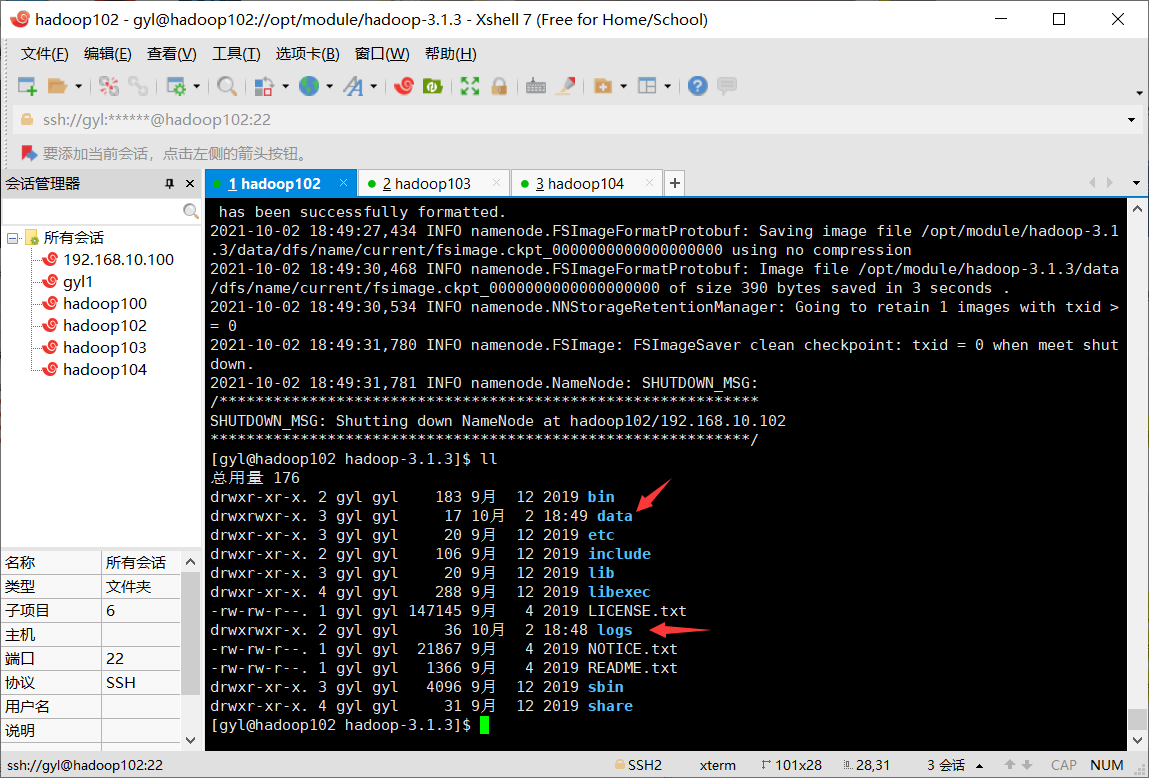Click the toolbar overflow arrow
Image resolution: width=1149 pixels, height=778 pixels.
point(1139,93)
